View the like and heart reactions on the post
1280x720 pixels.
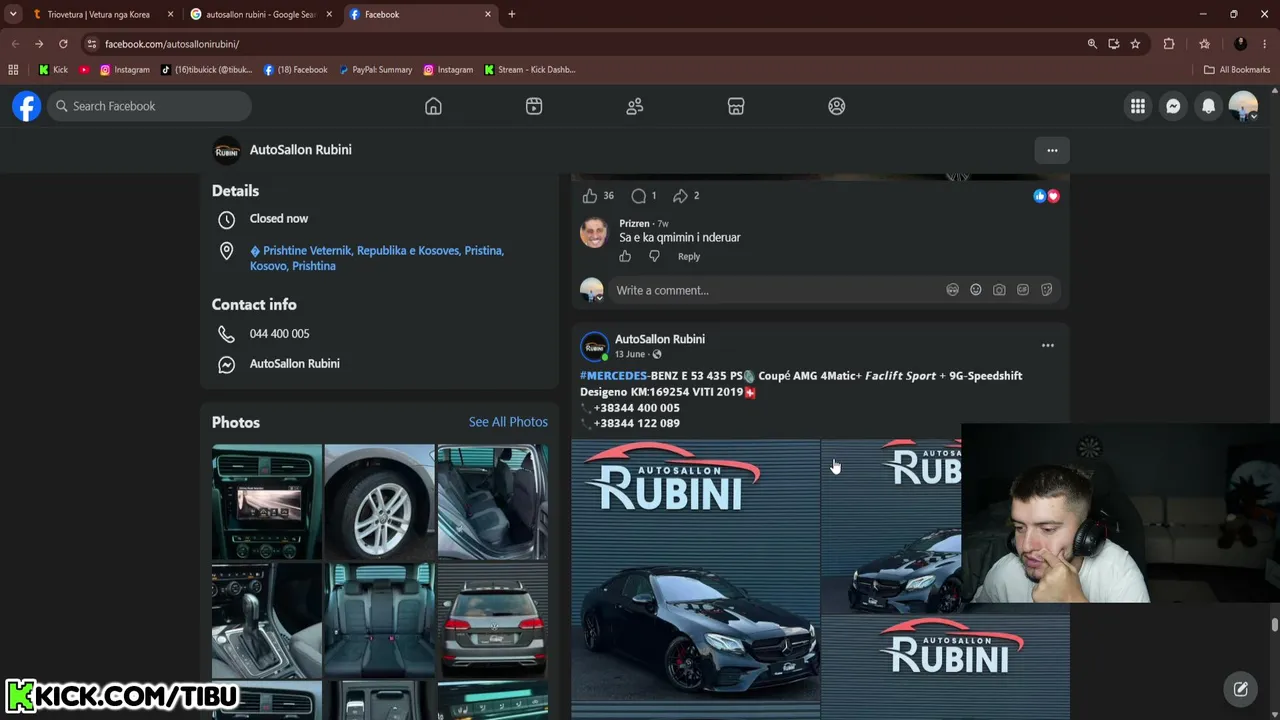1046,196
